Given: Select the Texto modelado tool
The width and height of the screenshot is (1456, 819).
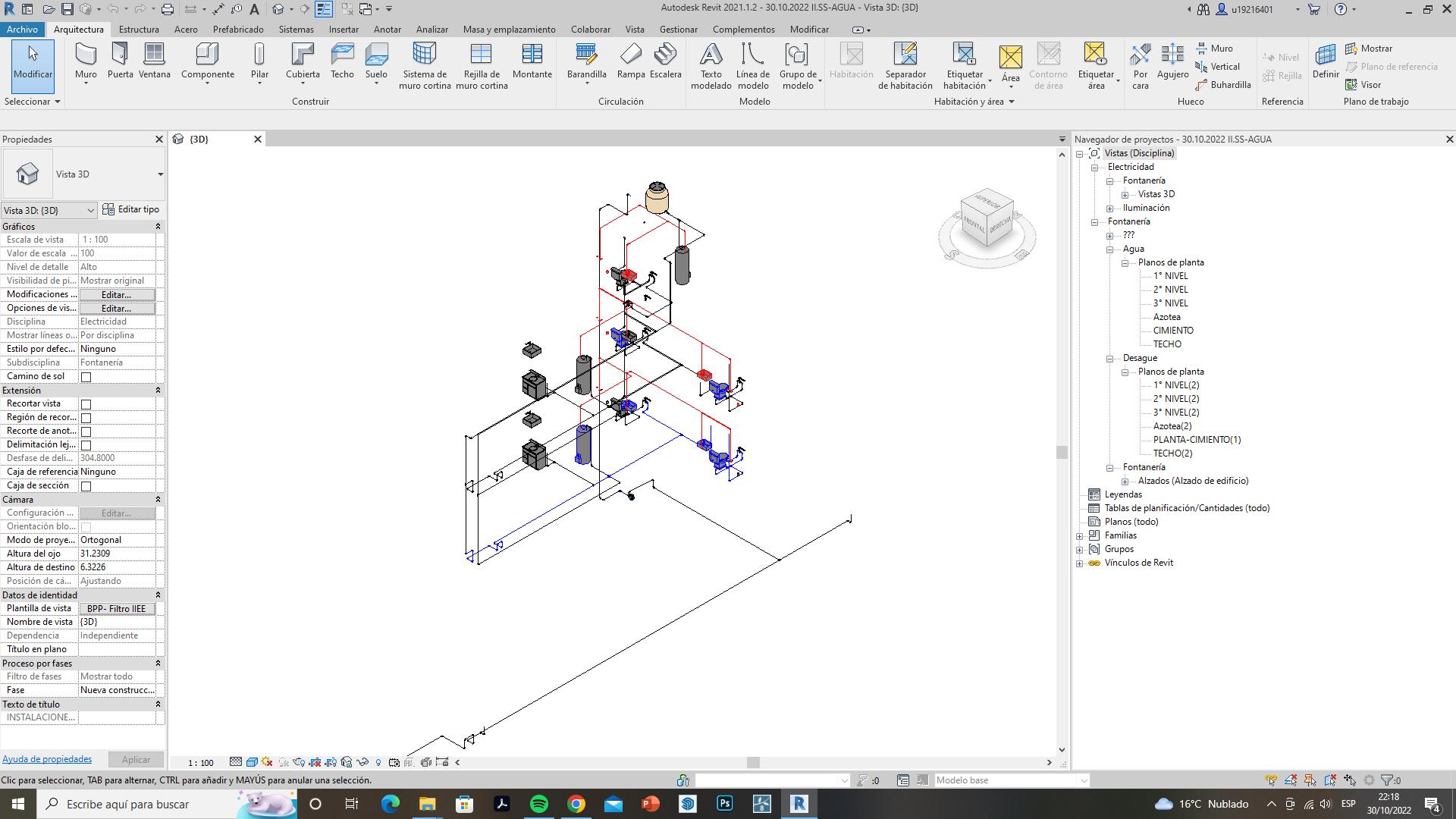Looking at the screenshot, I should tap(711, 65).
